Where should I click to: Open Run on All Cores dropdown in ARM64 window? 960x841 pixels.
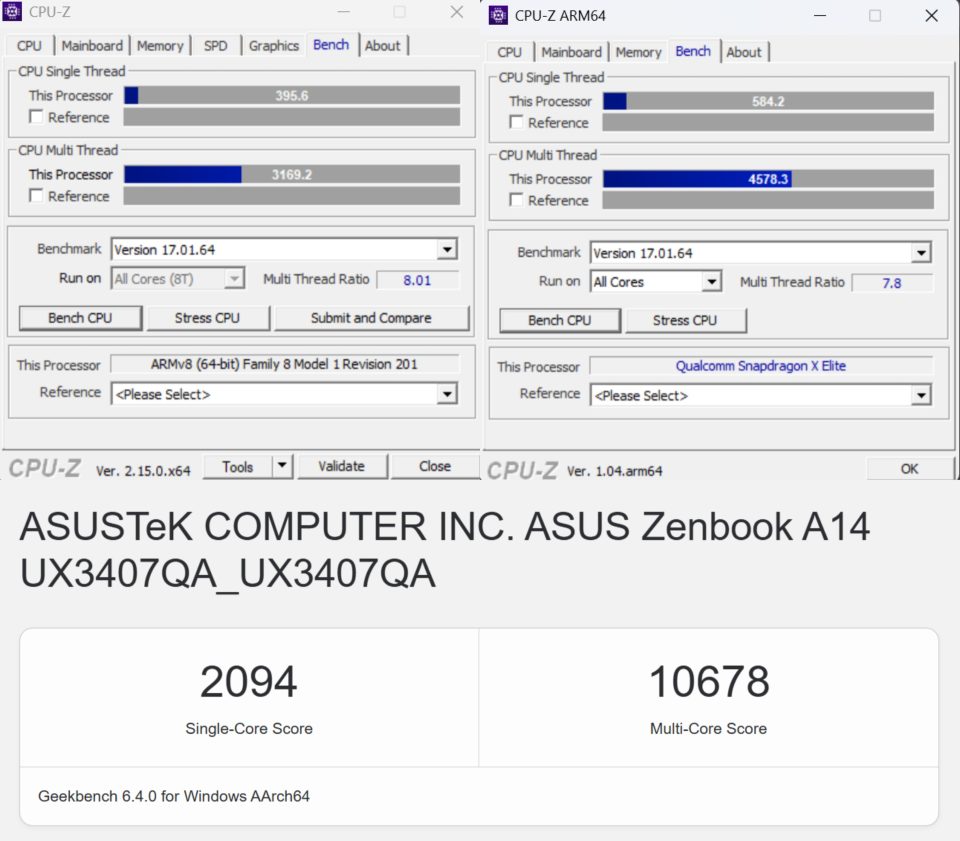[711, 282]
